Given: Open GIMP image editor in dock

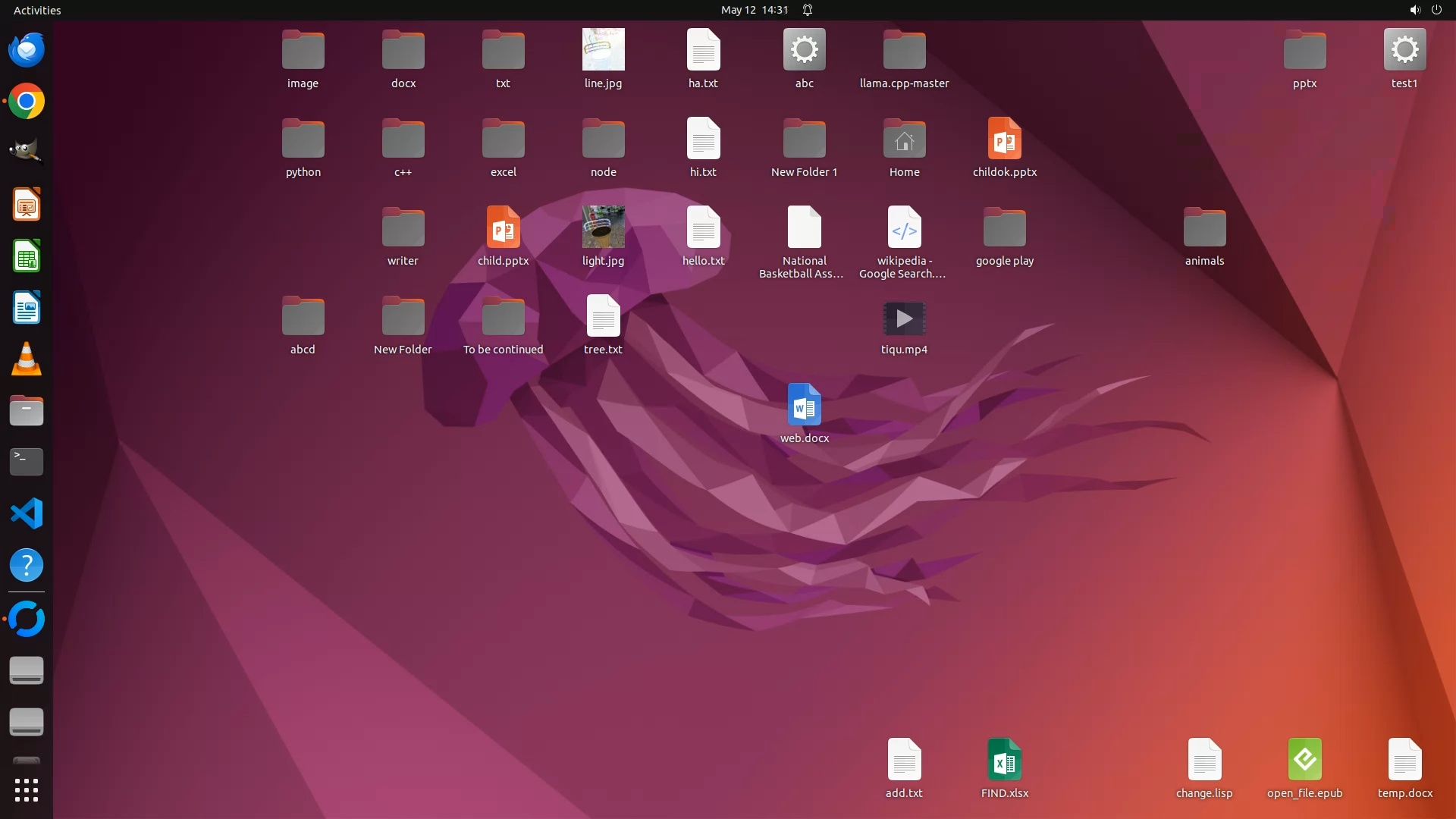Looking at the screenshot, I should [27, 152].
